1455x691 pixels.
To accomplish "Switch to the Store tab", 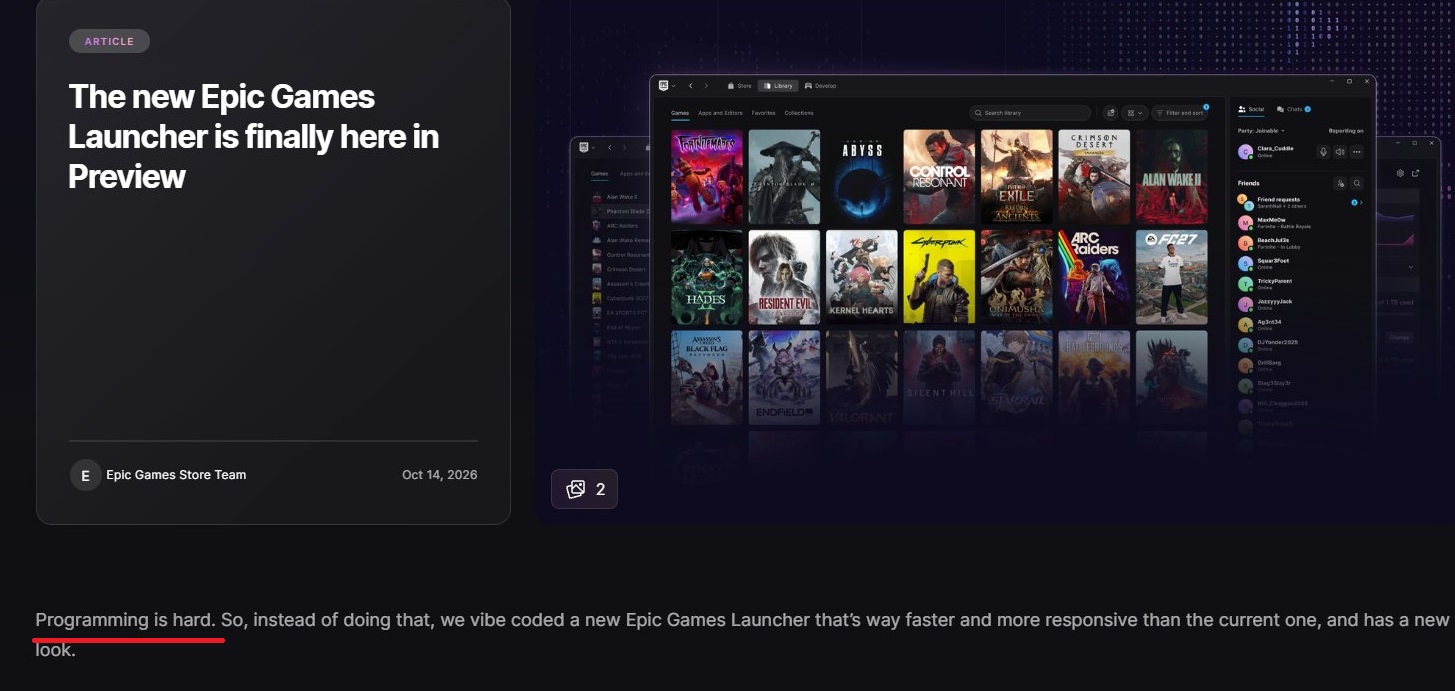I will [x=739, y=86].
